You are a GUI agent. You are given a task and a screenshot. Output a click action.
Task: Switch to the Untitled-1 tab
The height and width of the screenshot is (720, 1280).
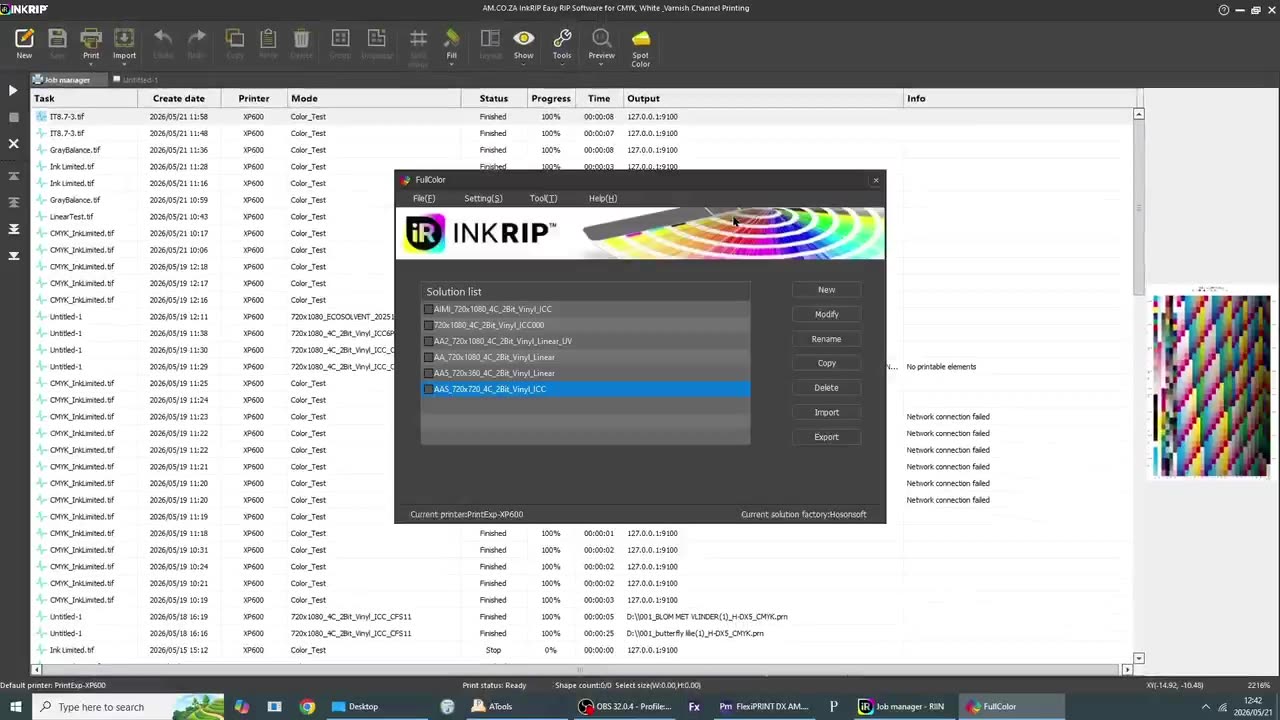tap(136, 79)
